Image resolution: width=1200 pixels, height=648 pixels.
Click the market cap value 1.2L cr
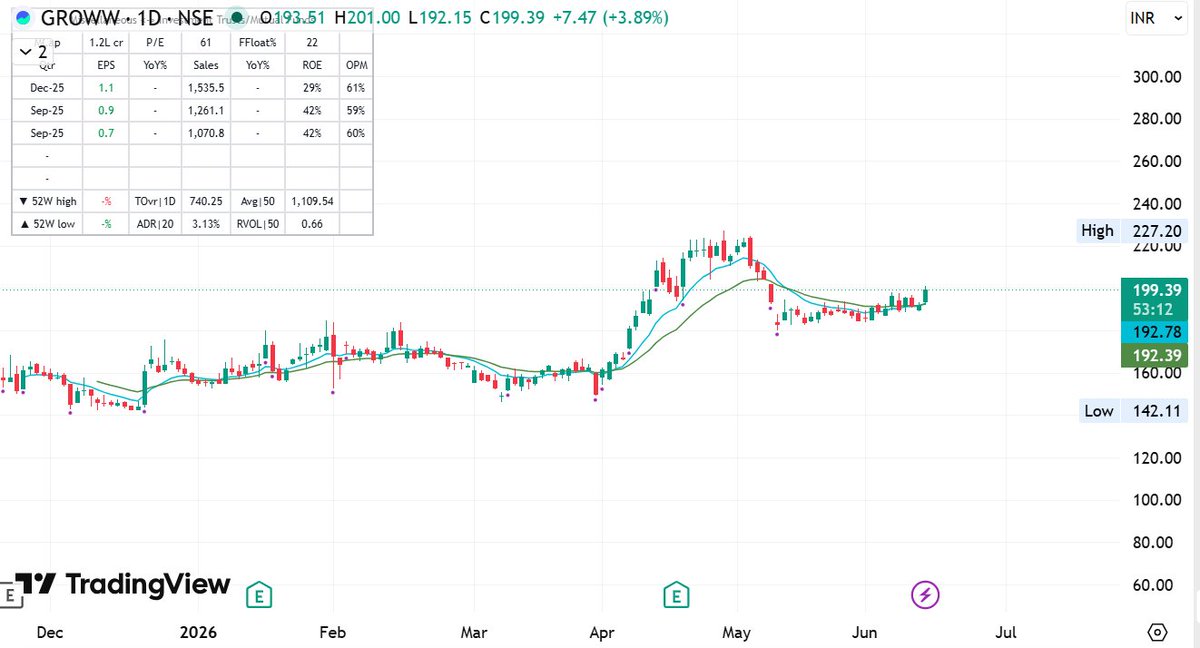(x=105, y=43)
